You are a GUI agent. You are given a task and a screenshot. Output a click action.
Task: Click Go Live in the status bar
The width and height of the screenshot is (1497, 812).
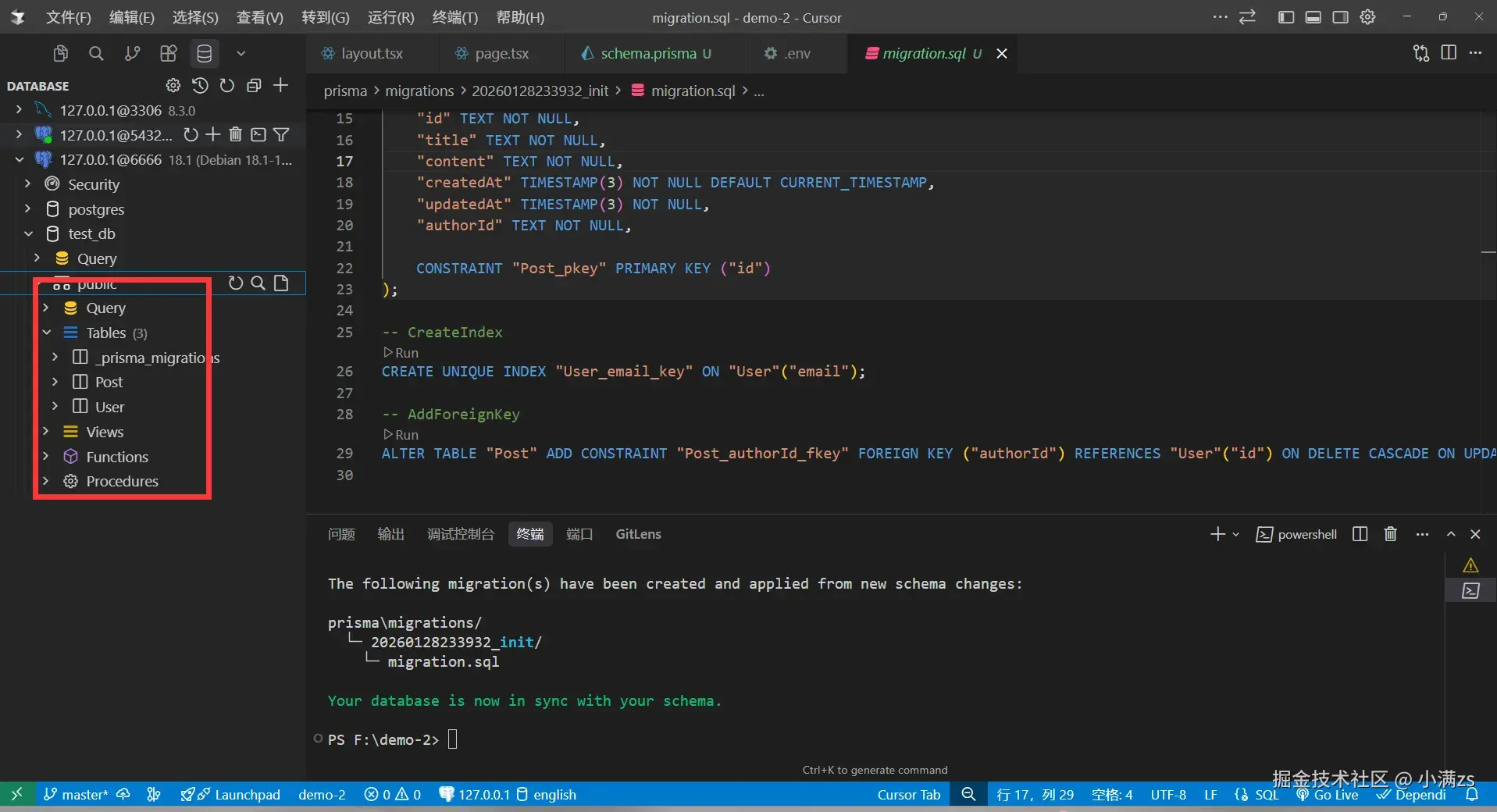pos(1335,795)
